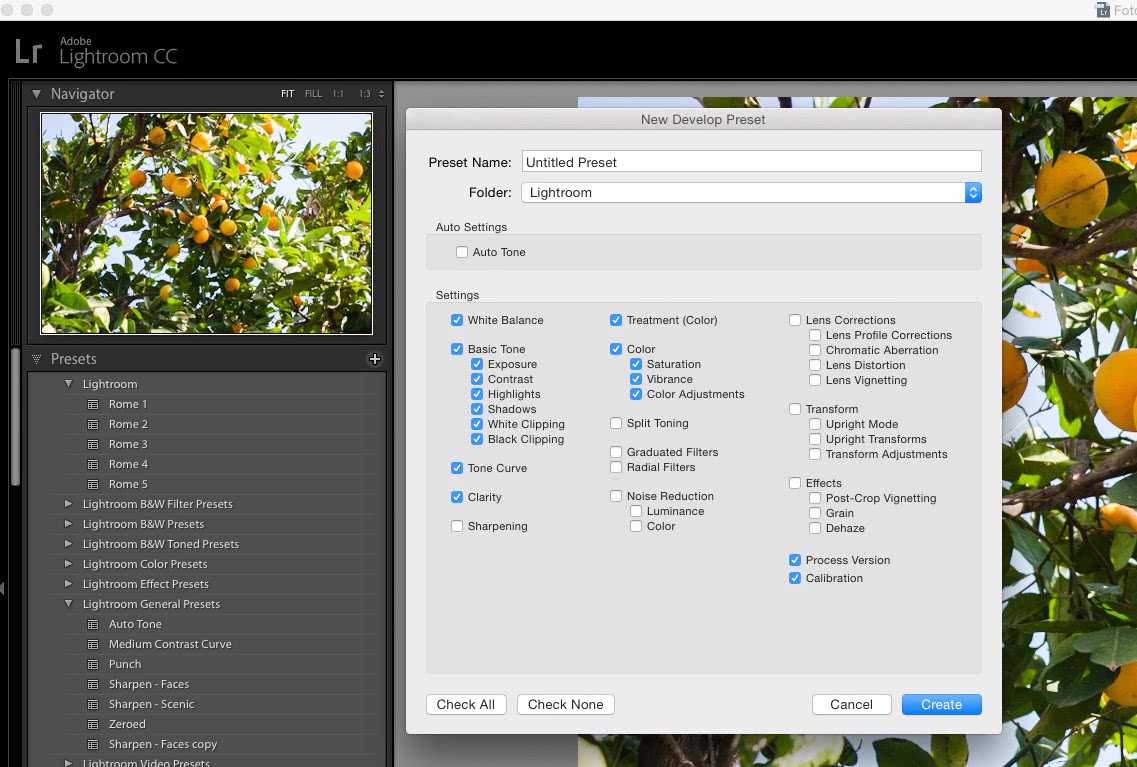1137x767 pixels.
Task: Enable the Lens Corrections checkbox
Action: pos(795,320)
